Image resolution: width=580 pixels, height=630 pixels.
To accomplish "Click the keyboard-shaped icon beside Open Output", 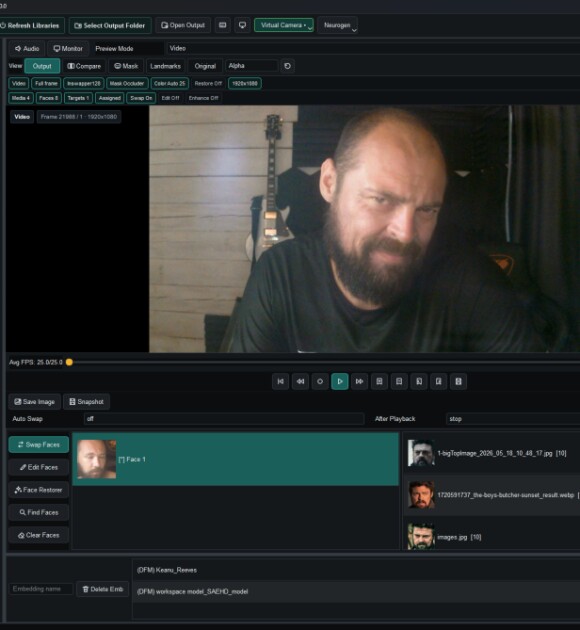I will pos(223,25).
